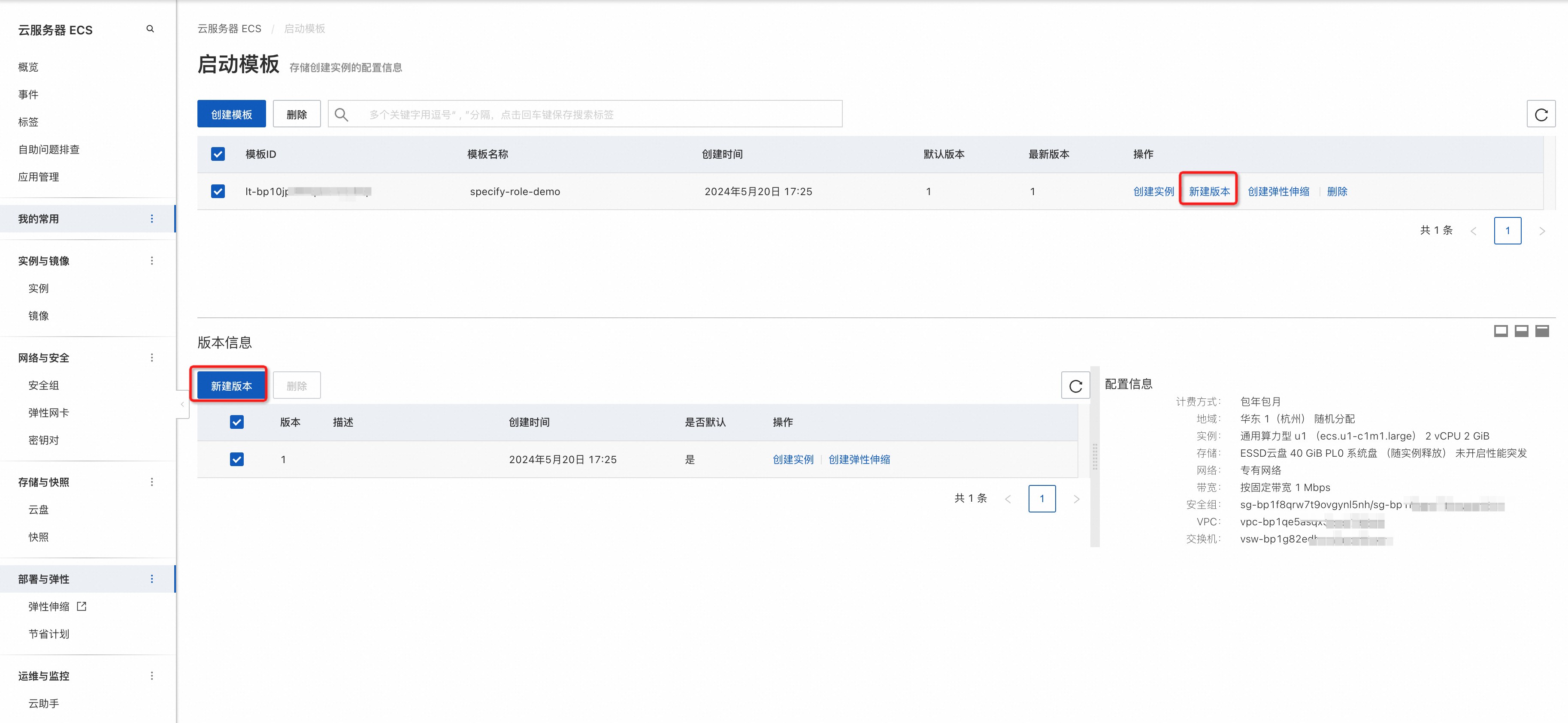Viewport: 1568px width, 723px height.
Task: Open 存储与快照 section options menu
Action: click(x=151, y=482)
